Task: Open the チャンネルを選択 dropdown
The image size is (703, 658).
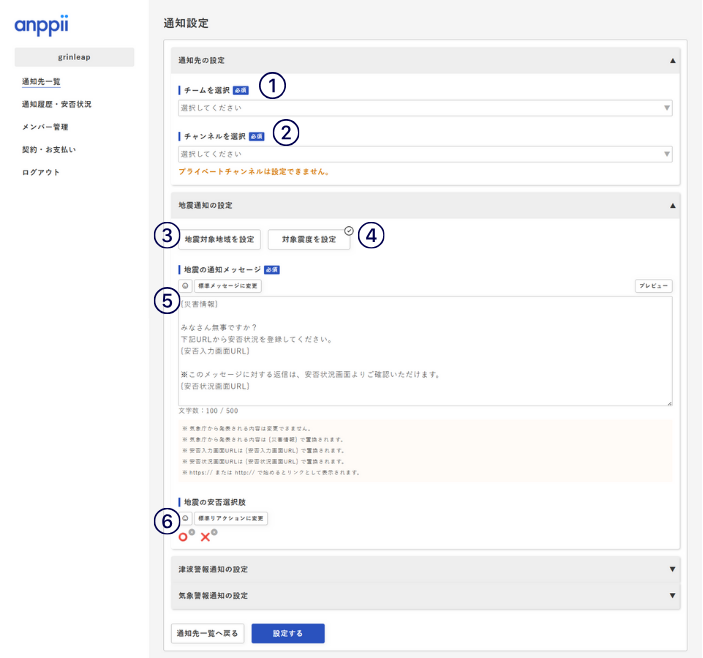Action: [x=424, y=154]
